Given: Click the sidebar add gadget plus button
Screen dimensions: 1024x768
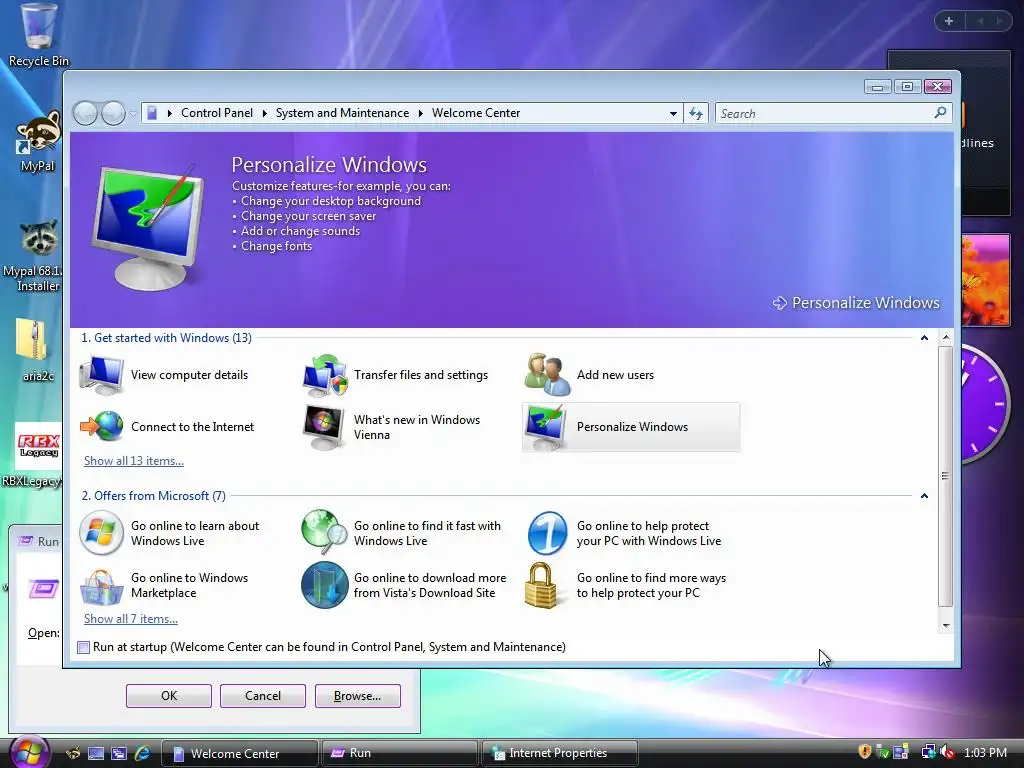Looking at the screenshot, I should pos(949,21).
